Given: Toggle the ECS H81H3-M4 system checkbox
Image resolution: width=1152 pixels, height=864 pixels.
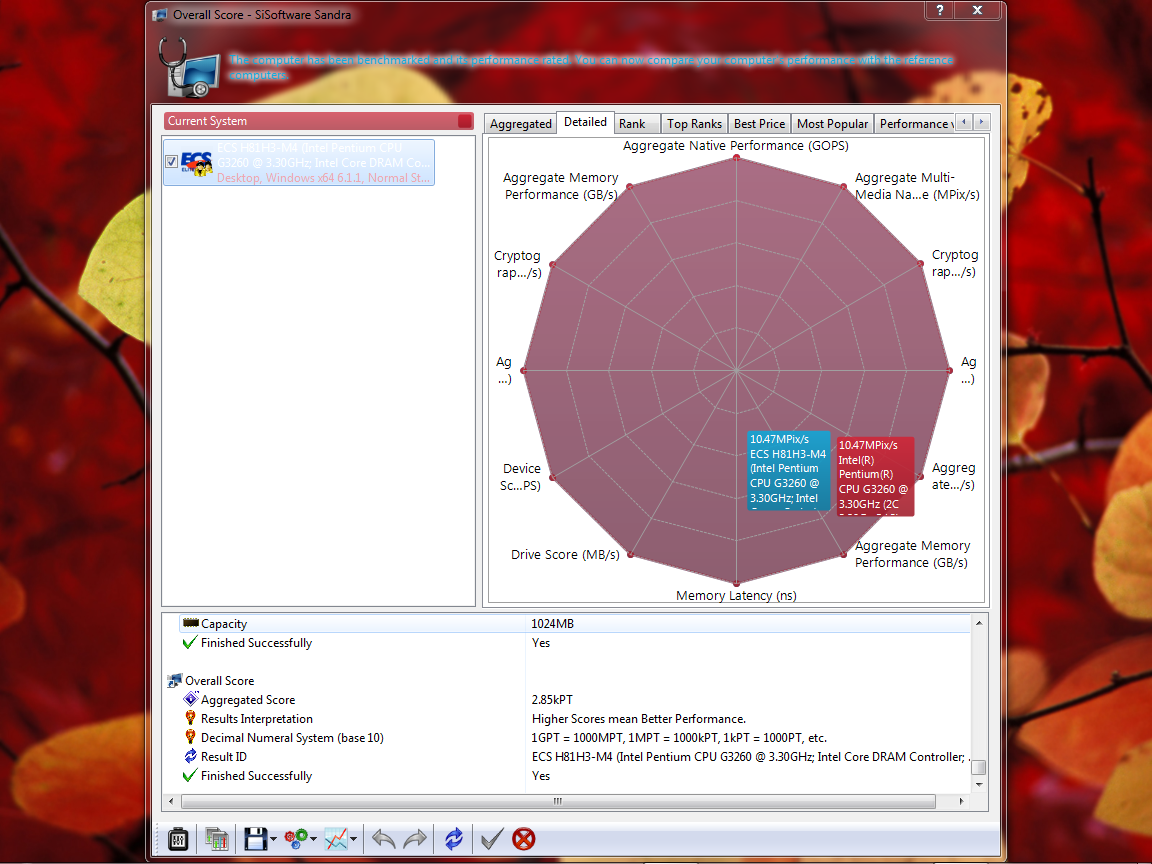Looking at the screenshot, I should click(172, 162).
